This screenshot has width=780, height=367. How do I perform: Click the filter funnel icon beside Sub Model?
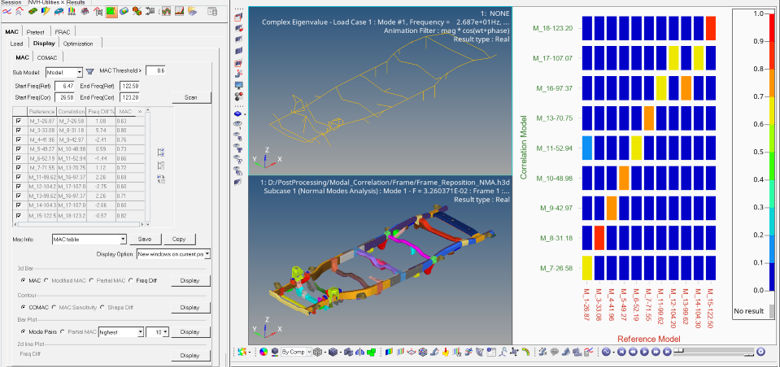[90, 72]
